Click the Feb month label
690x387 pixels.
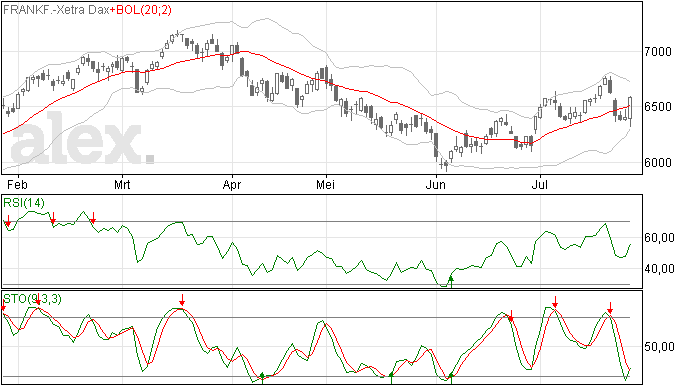[x=17, y=184]
